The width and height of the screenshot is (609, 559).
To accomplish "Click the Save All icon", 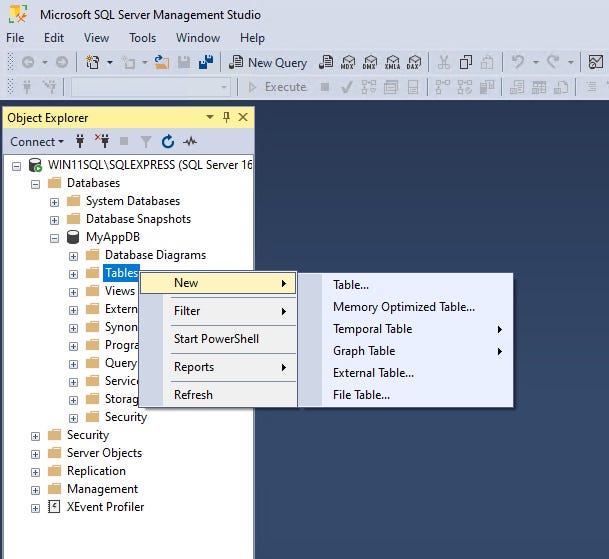I will pyautogui.click(x=206, y=63).
